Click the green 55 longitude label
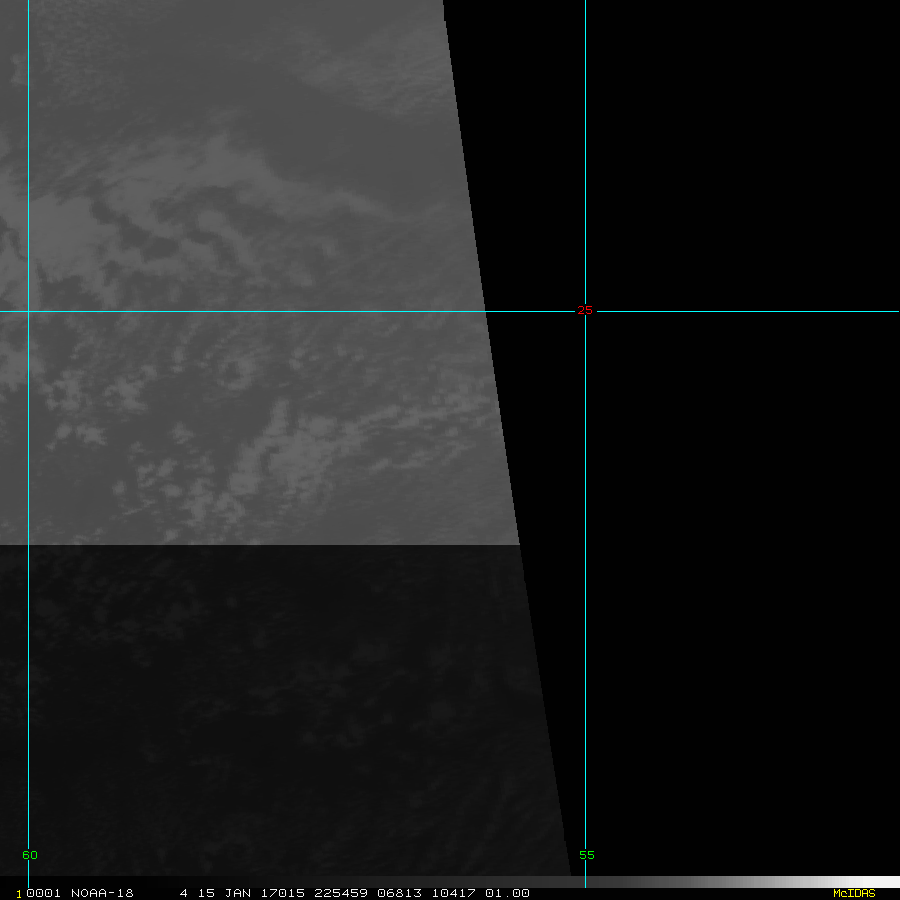 tap(587, 855)
